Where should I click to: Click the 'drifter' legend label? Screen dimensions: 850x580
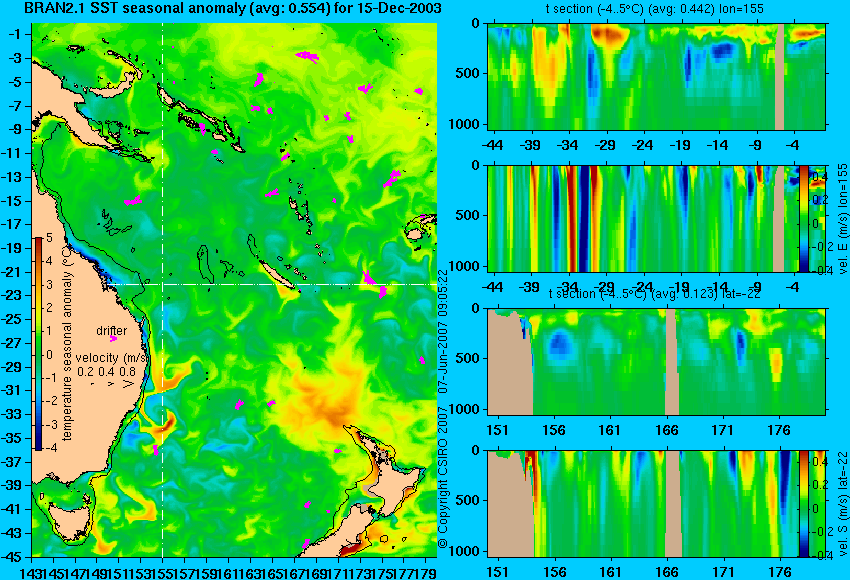112,331
